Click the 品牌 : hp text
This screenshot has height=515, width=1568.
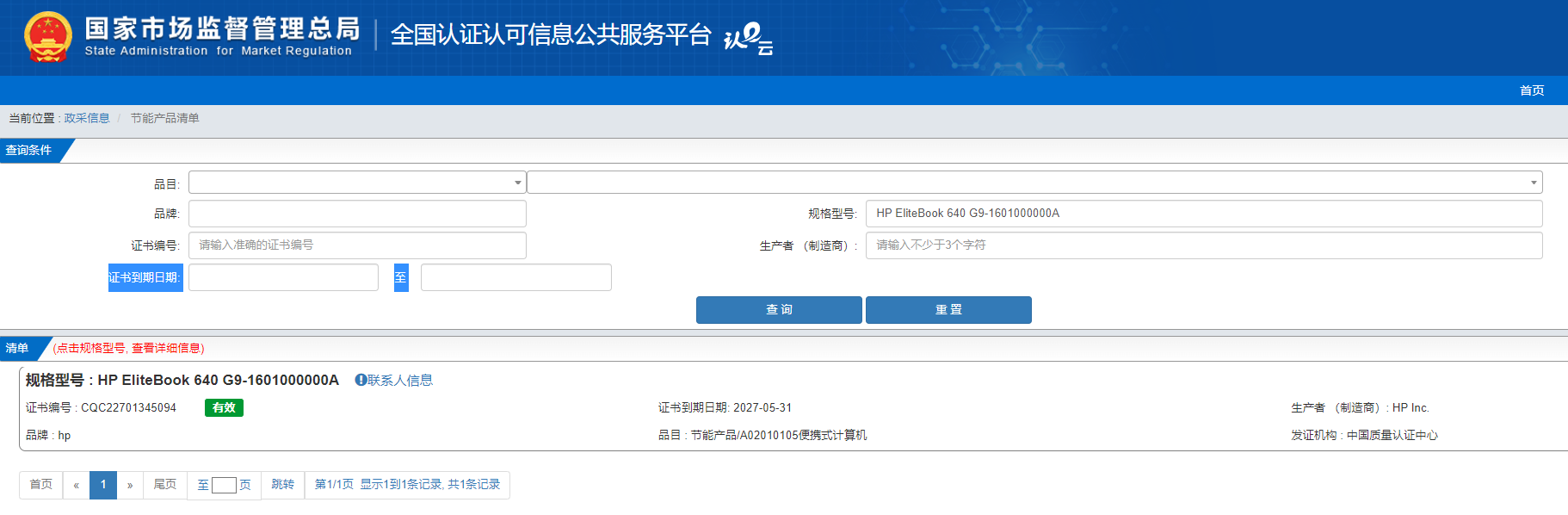pyautogui.click(x=48, y=435)
